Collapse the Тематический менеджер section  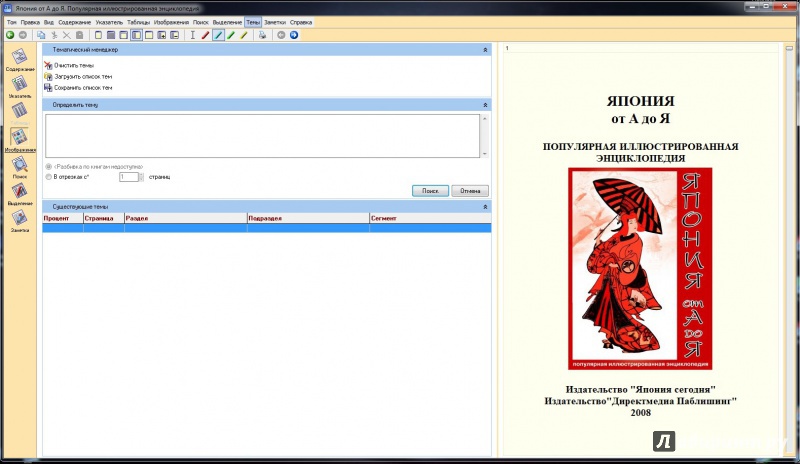click(x=485, y=50)
